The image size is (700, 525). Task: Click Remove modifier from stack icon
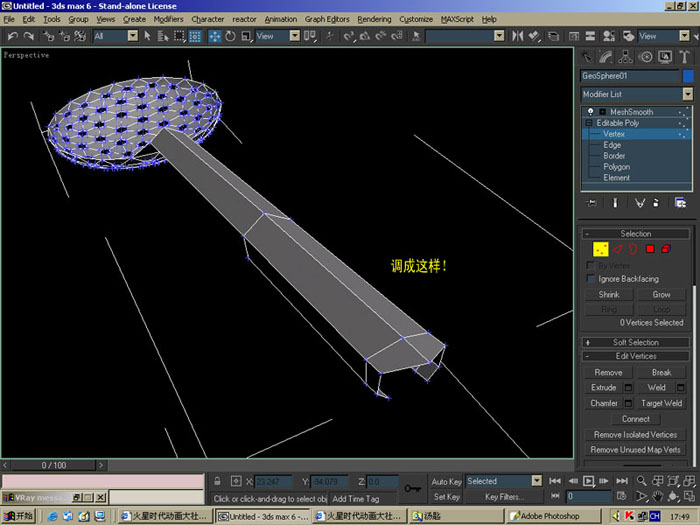coord(656,203)
